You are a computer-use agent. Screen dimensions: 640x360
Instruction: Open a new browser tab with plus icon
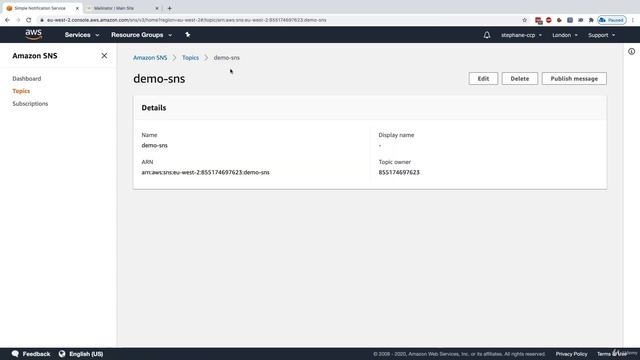[169, 8]
